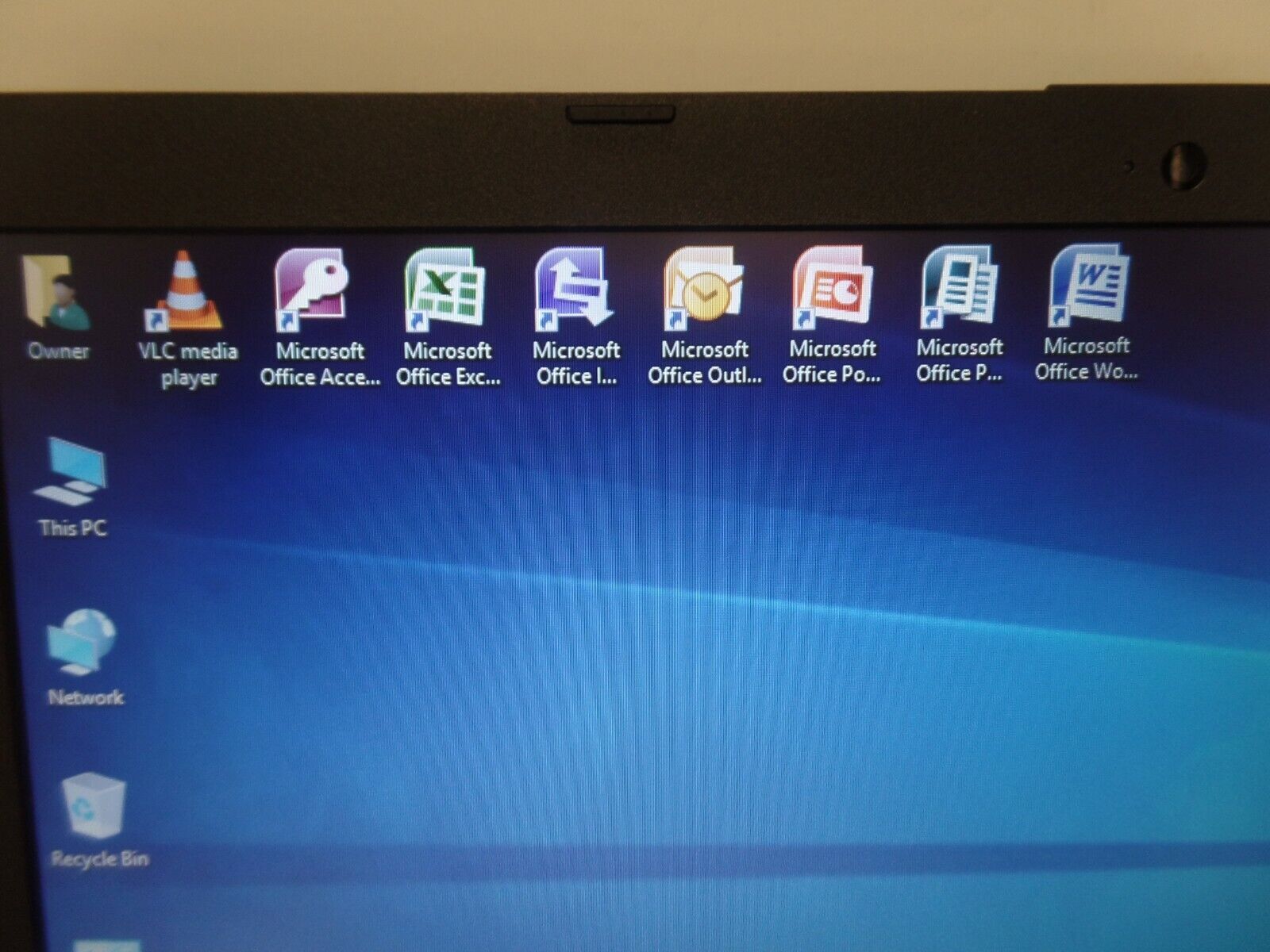The image size is (1270, 952).
Task: Click the "This PC" label text
Action: tap(72, 528)
